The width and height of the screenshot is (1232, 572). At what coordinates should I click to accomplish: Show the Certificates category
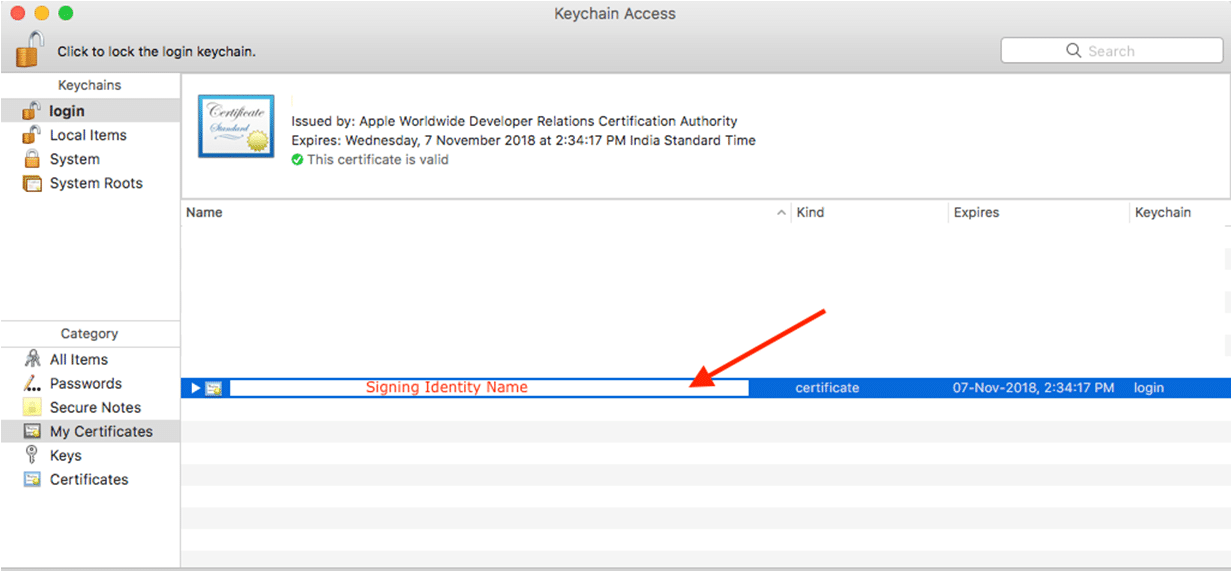90,479
